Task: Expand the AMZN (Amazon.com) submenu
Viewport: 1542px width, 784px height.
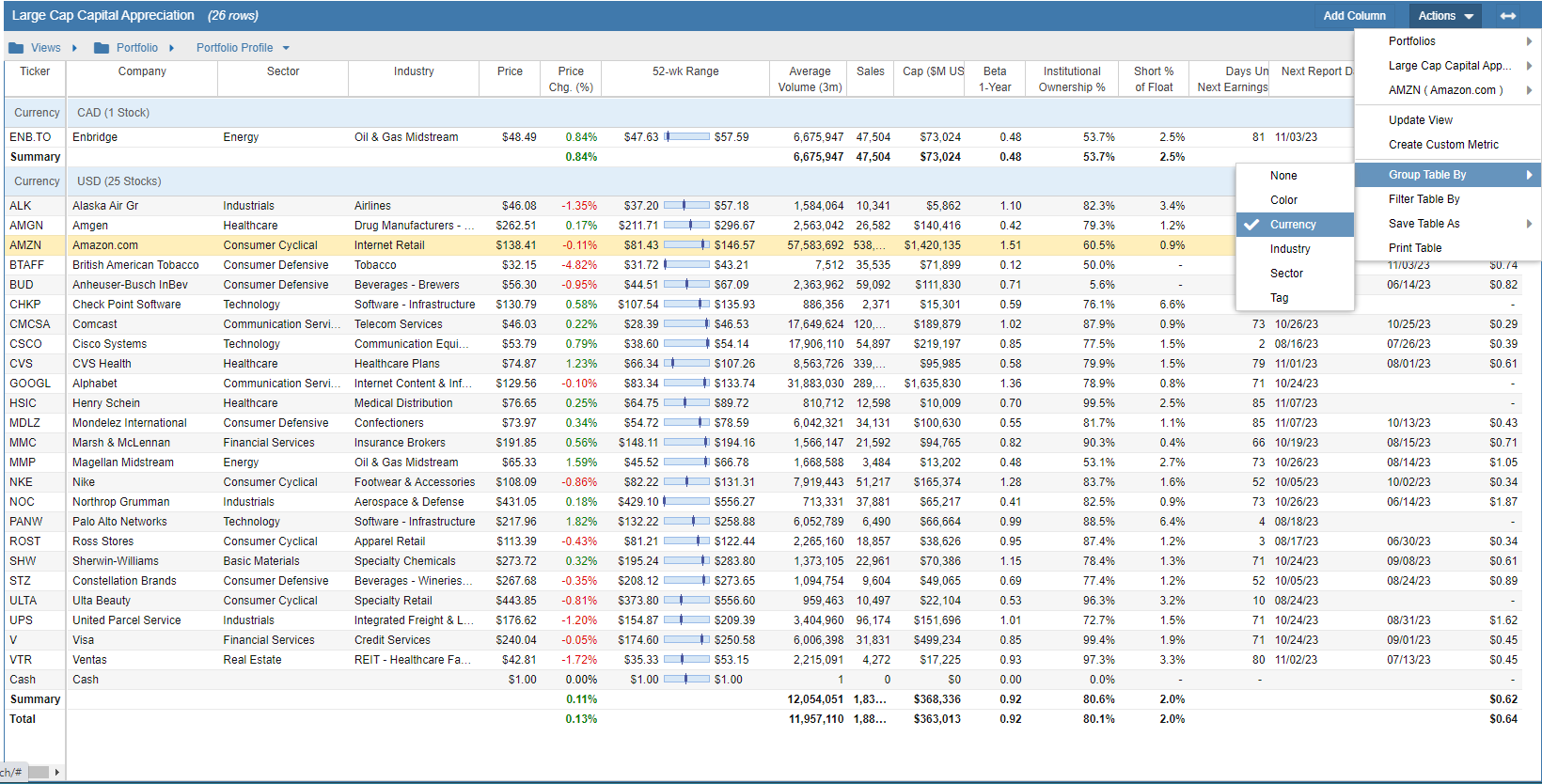Action: click(1529, 90)
